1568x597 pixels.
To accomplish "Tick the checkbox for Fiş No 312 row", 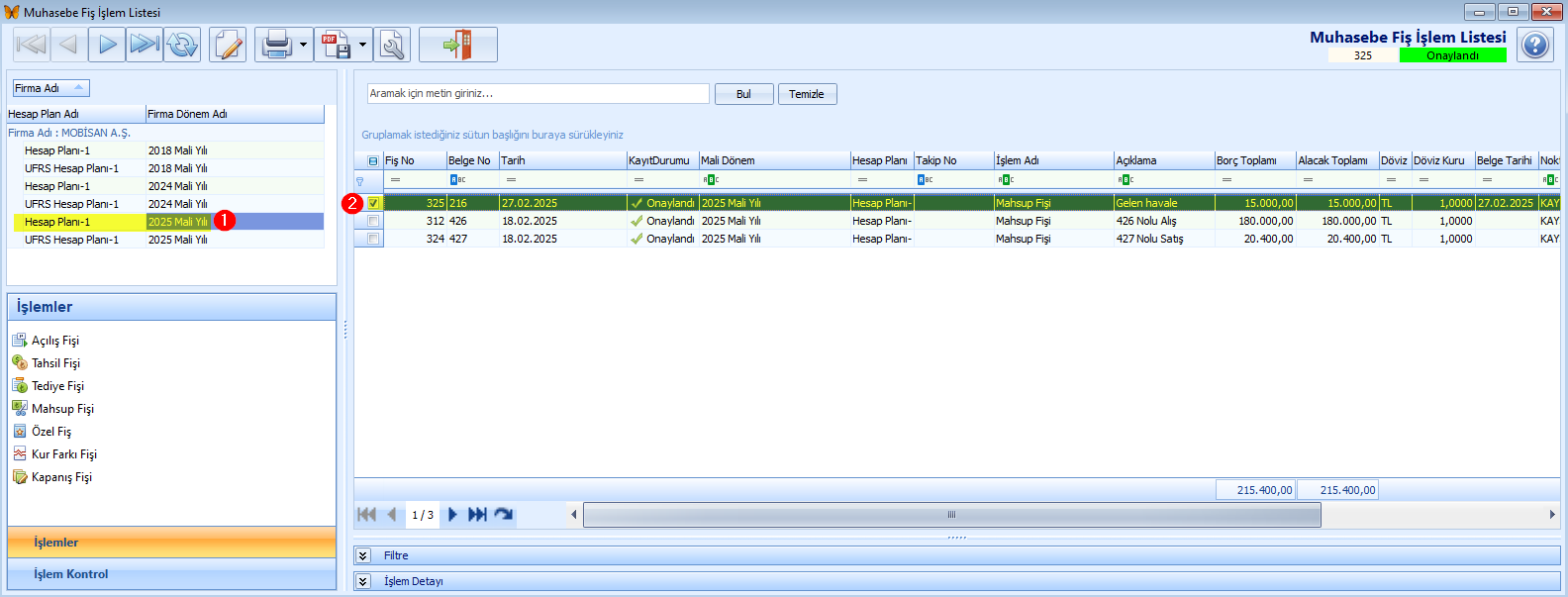I will [373, 221].
